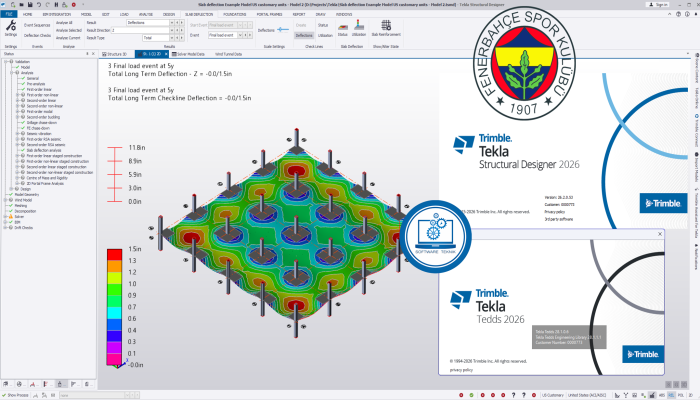Click the red swatch in the deflection legend
Image resolution: width=700 pixels, height=400 pixels.
(114, 254)
